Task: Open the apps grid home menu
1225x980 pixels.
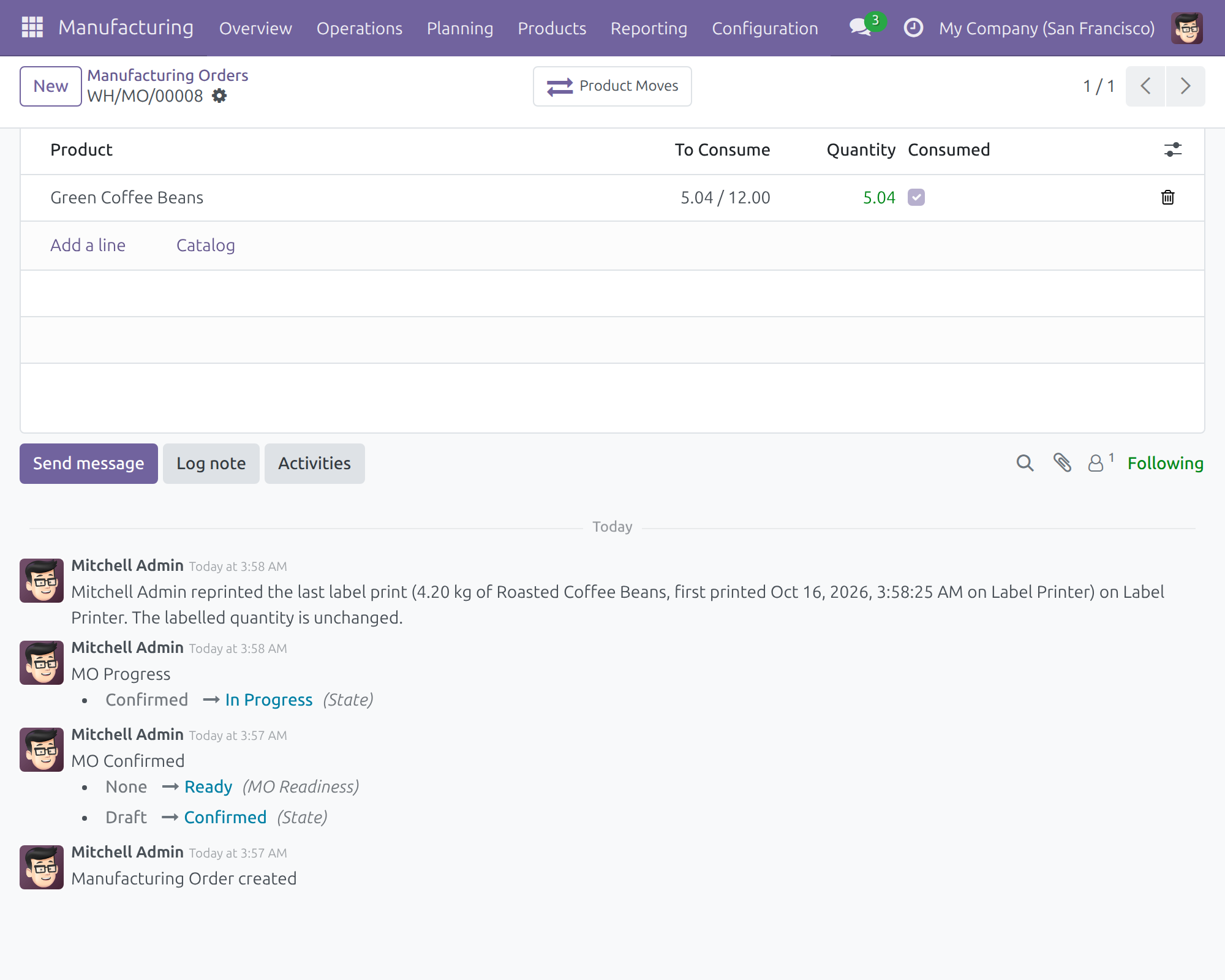Action: [x=32, y=28]
